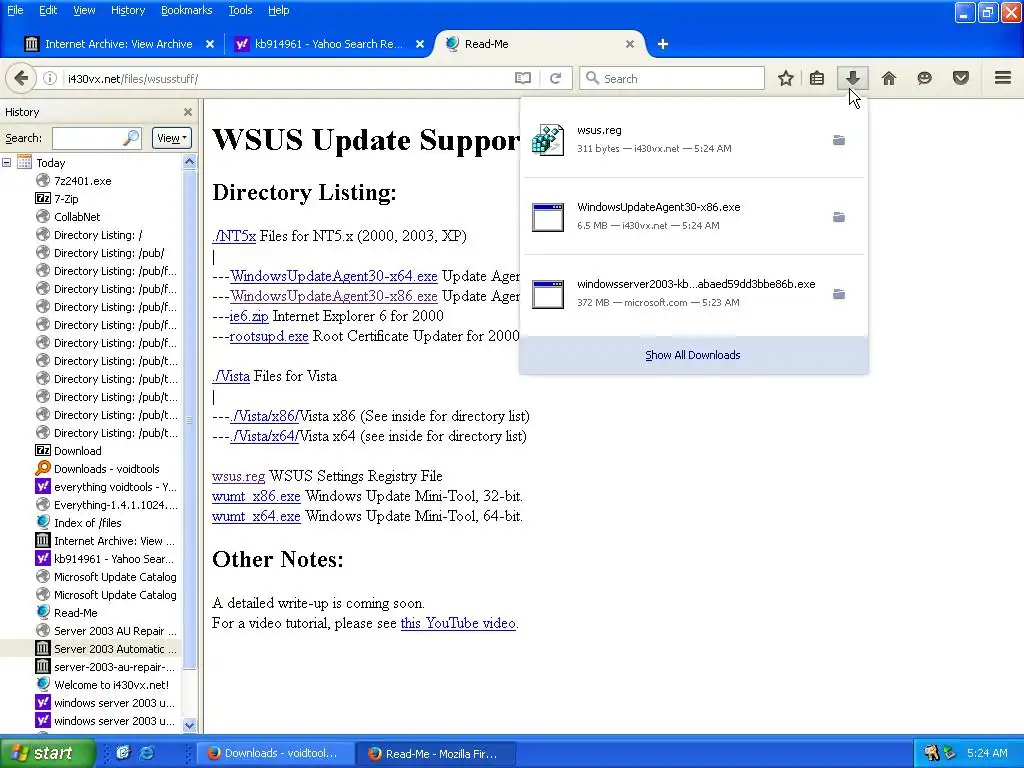Open the Edit menu
The width and height of the screenshot is (1024, 768).
tap(48, 10)
